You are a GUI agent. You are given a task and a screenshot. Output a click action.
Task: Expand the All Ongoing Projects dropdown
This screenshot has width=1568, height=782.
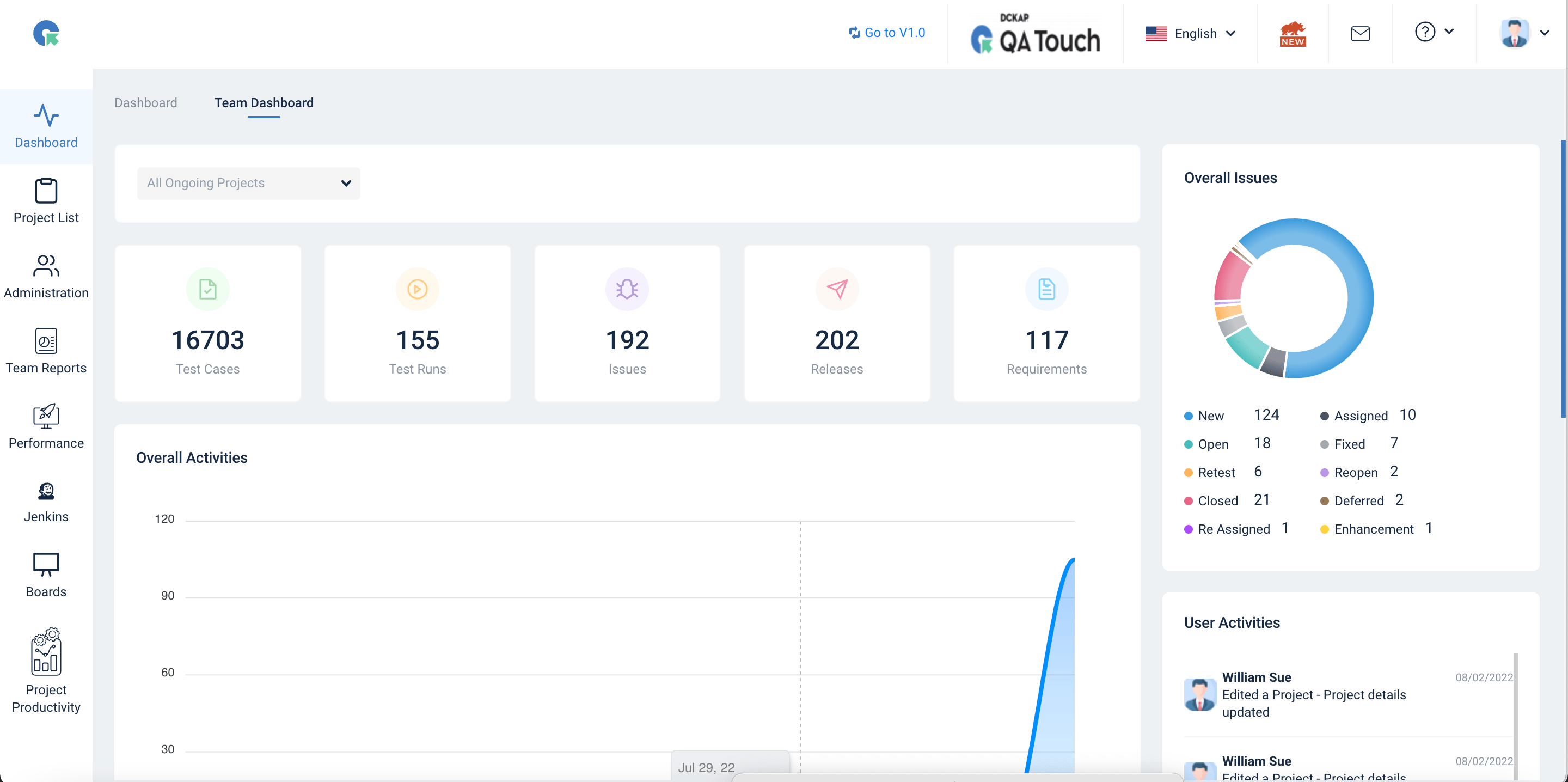tap(248, 184)
